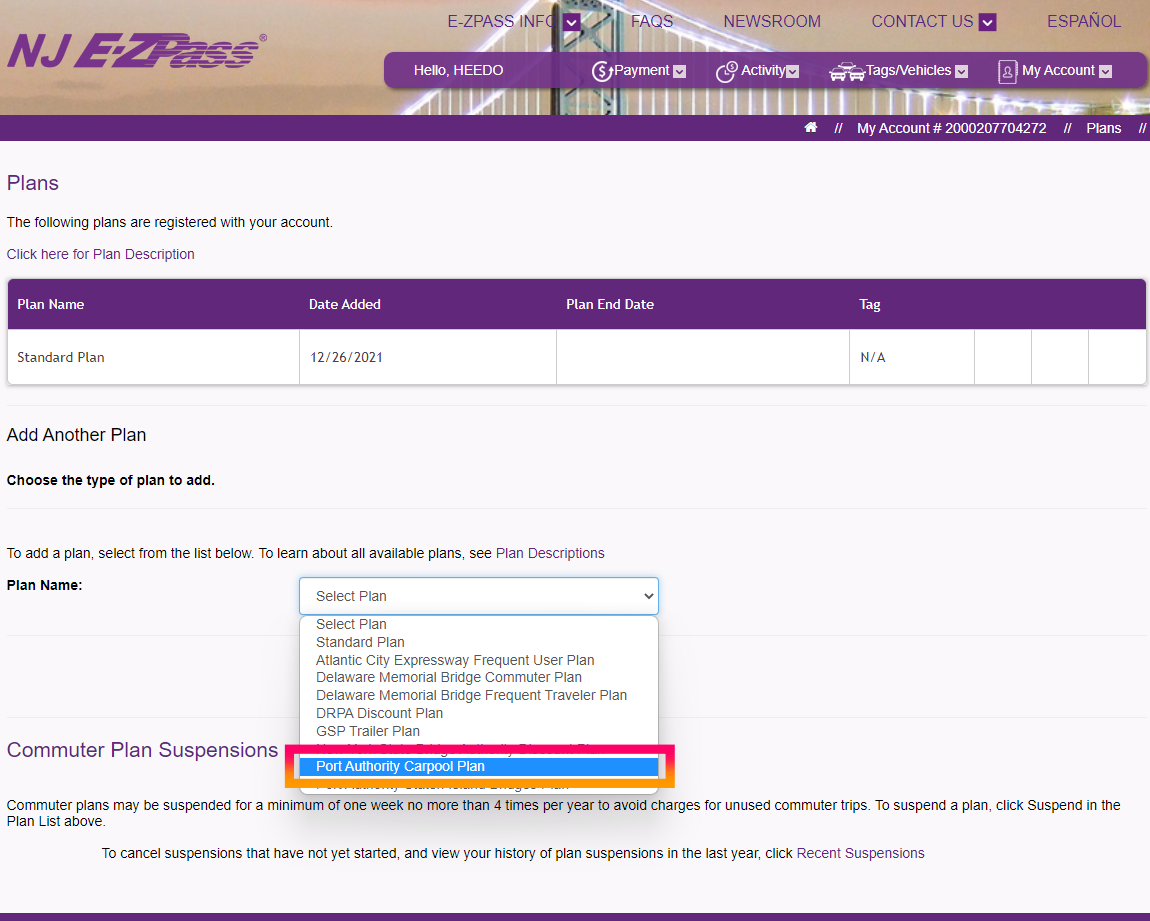Click Standard Plan table cell
The image size is (1150, 921).
point(153,357)
